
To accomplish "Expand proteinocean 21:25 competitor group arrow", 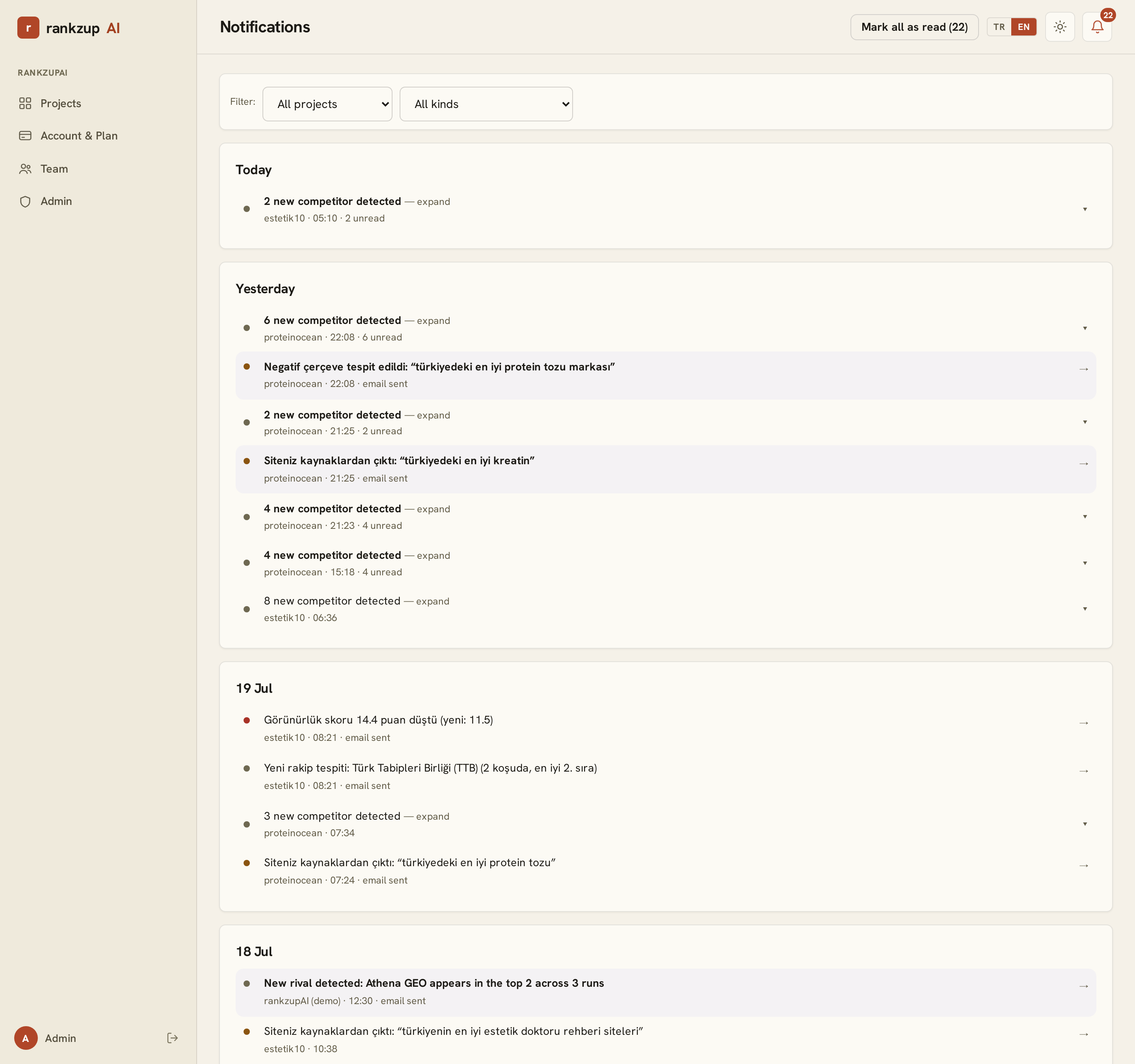I will (1085, 422).
